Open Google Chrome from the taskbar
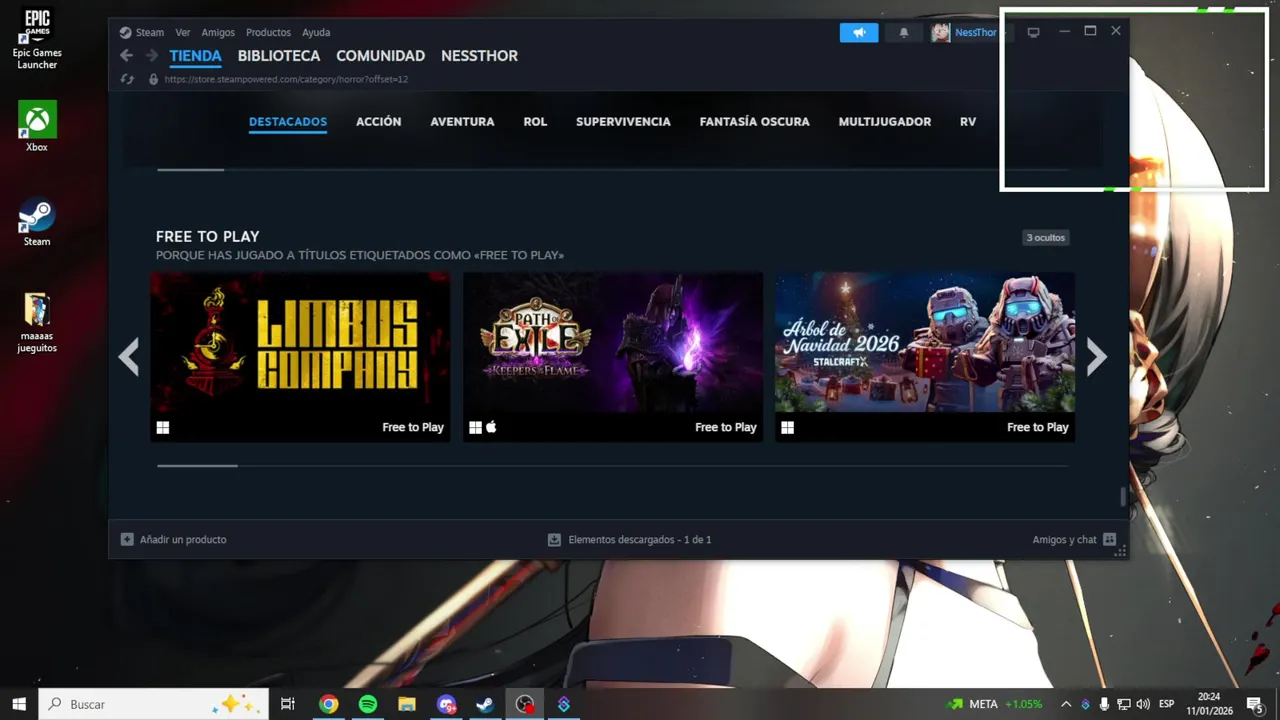This screenshot has height=720, width=1280. coord(328,704)
